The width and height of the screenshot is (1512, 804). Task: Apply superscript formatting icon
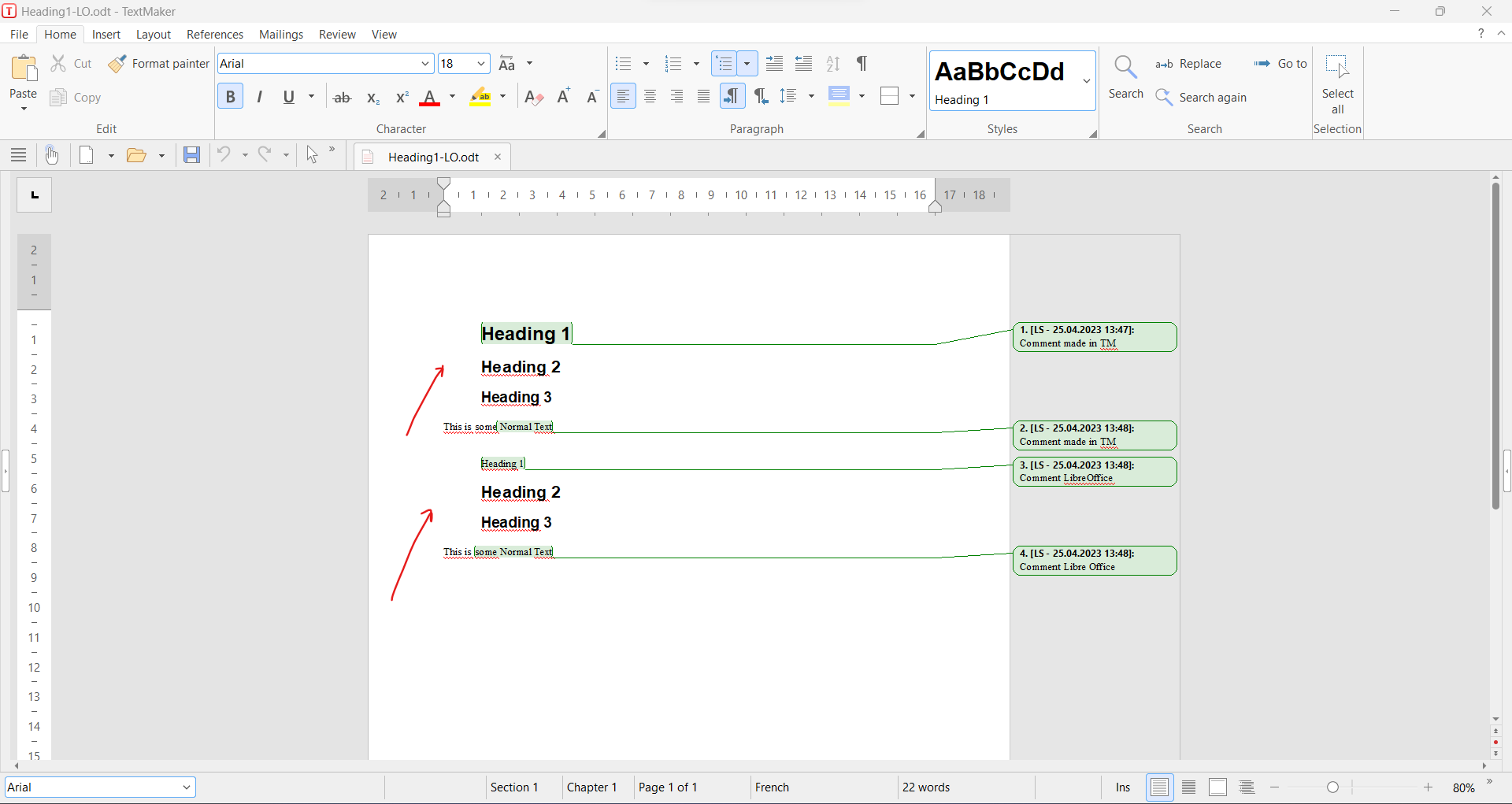pyautogui.click(x=402, y=98)
